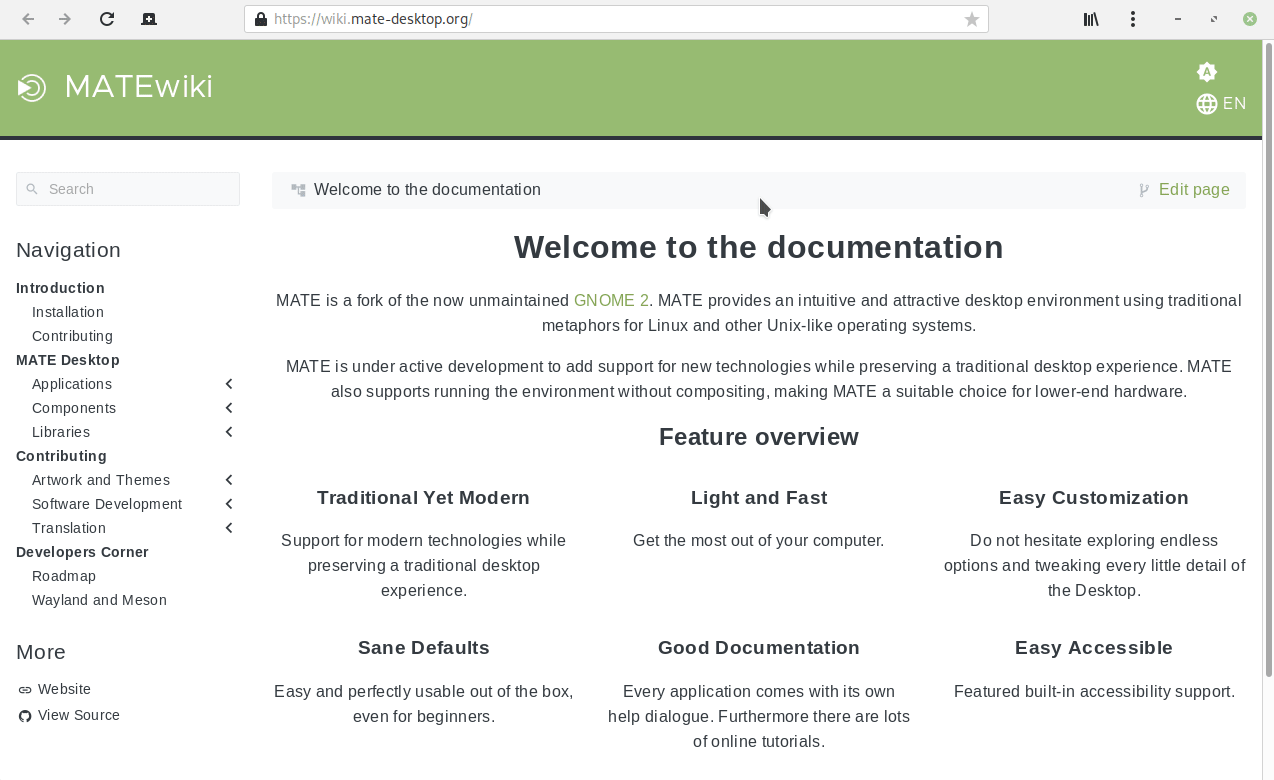The width and height of the screenshot is (1274, 780).
Task: Click the bookmark star in address bar
Action: click(970, 18)
